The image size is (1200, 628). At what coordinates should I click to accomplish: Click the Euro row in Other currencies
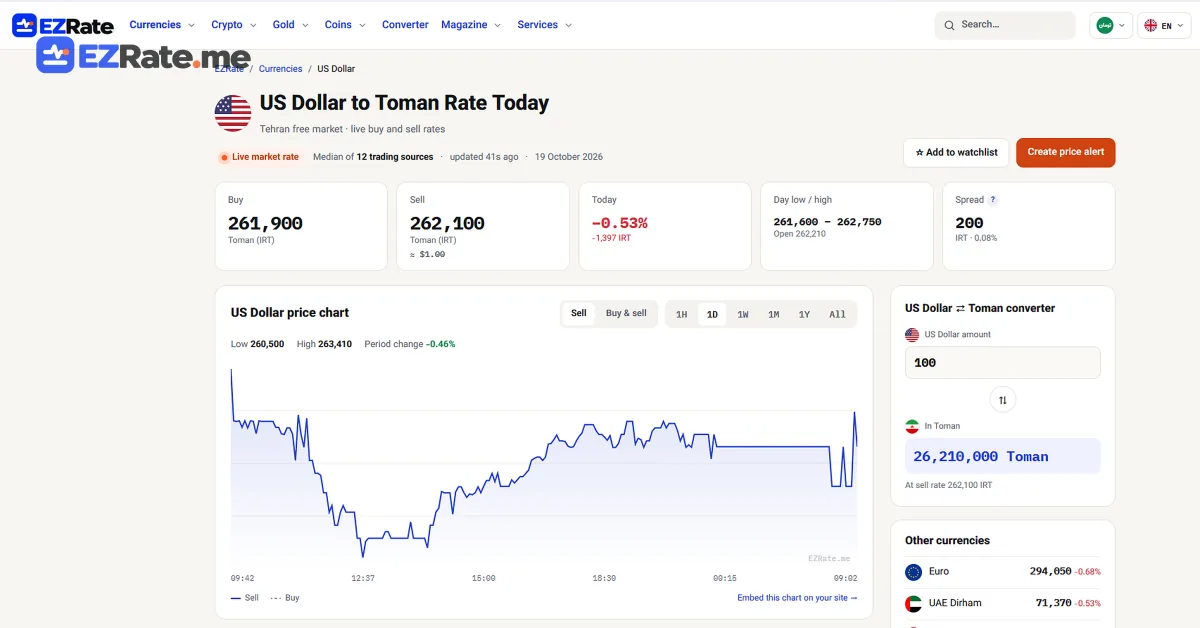click(x=1002, y=572)
